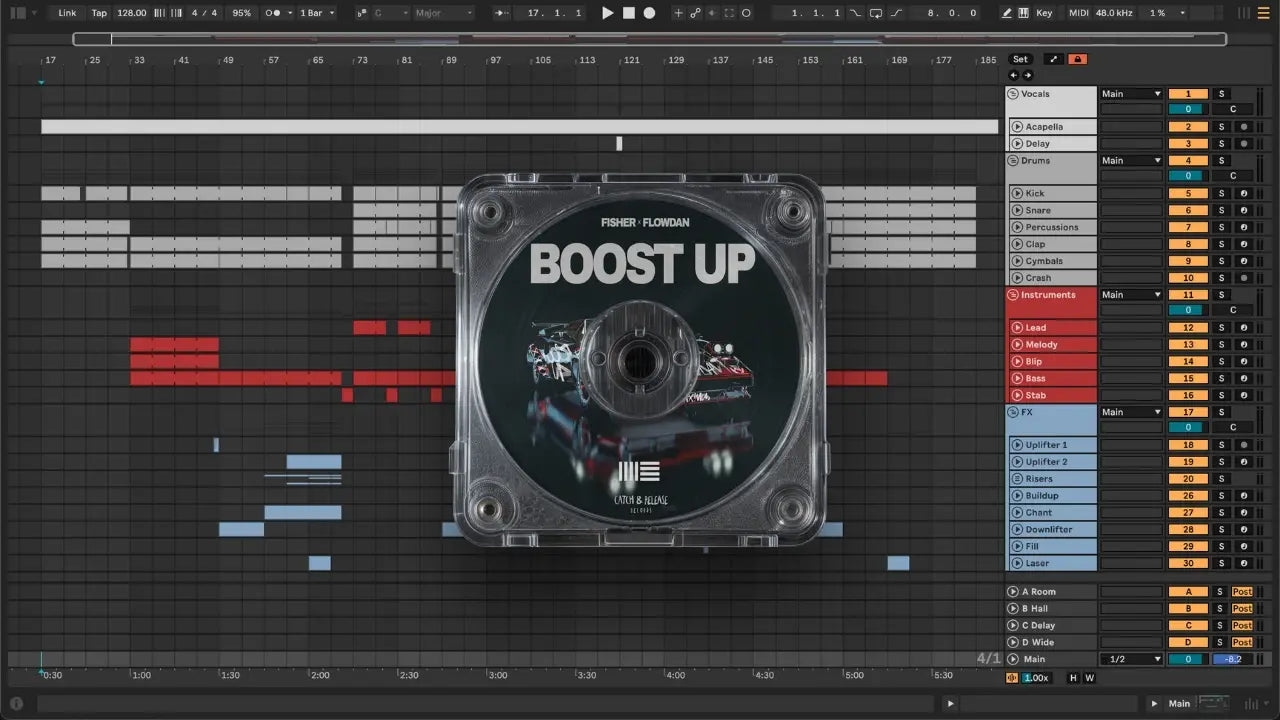1280x720 pixels.
Task: Arm the Delay track for recording
Action: [1244, 144]
